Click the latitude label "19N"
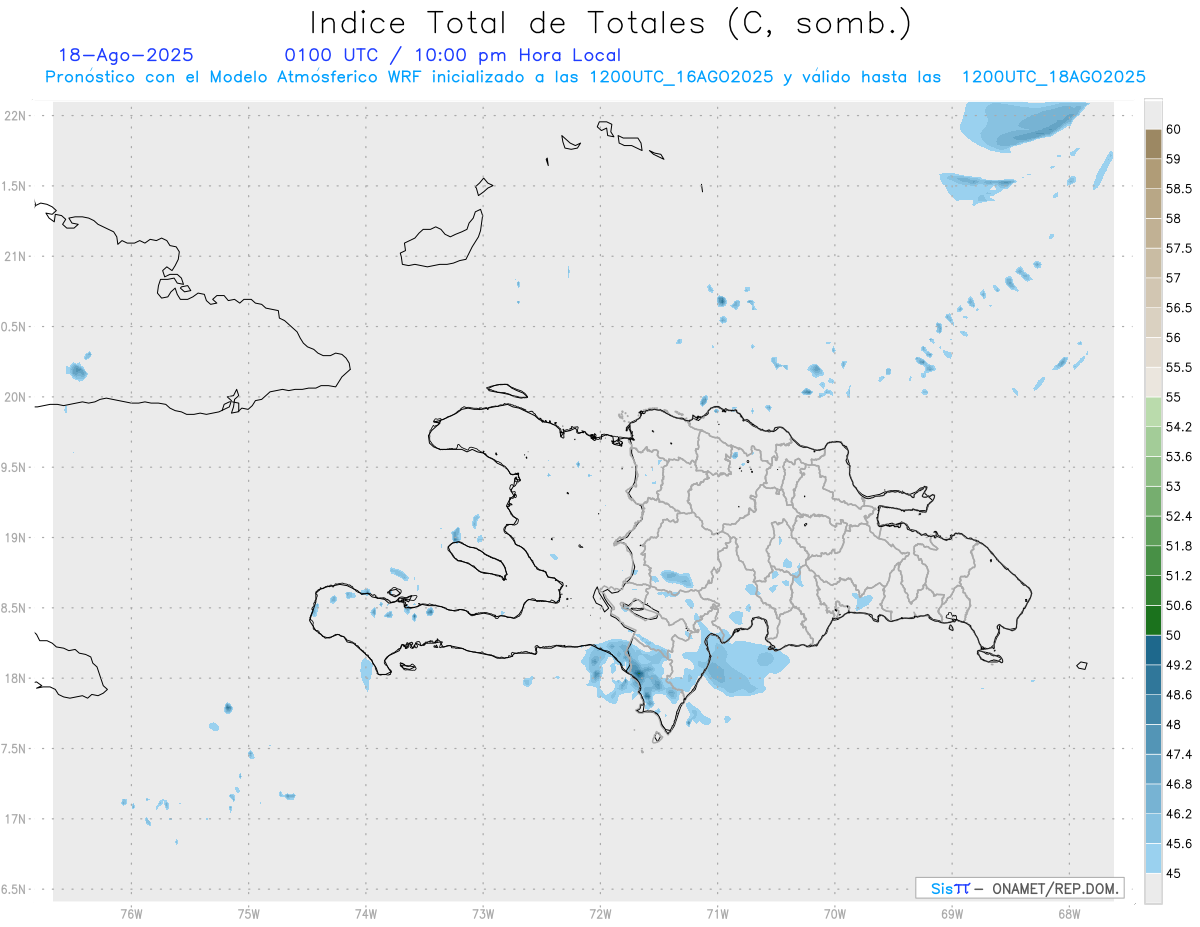Viewport: 1200px width, 927px height. click(15, 538)
